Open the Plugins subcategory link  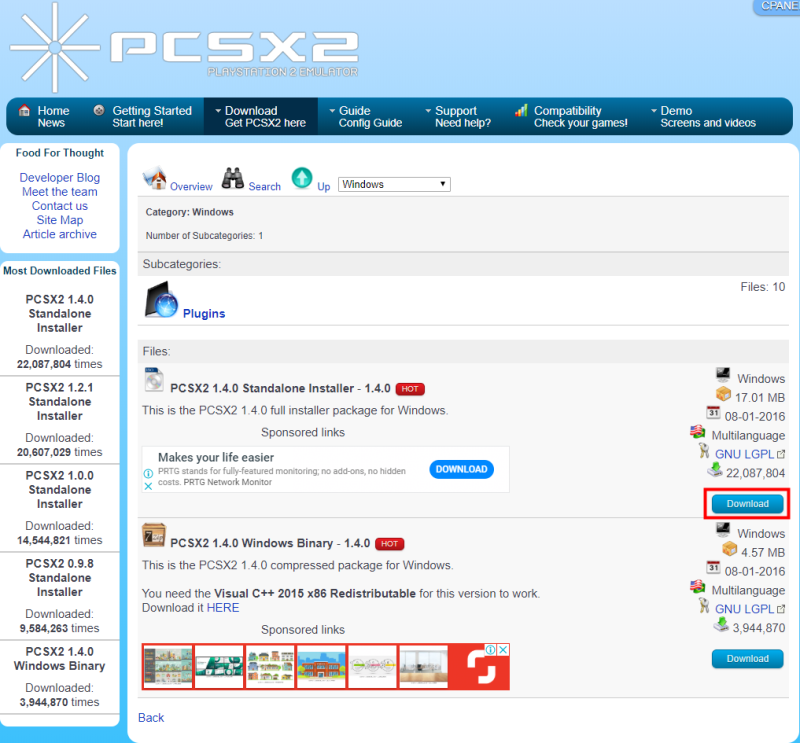204,313
